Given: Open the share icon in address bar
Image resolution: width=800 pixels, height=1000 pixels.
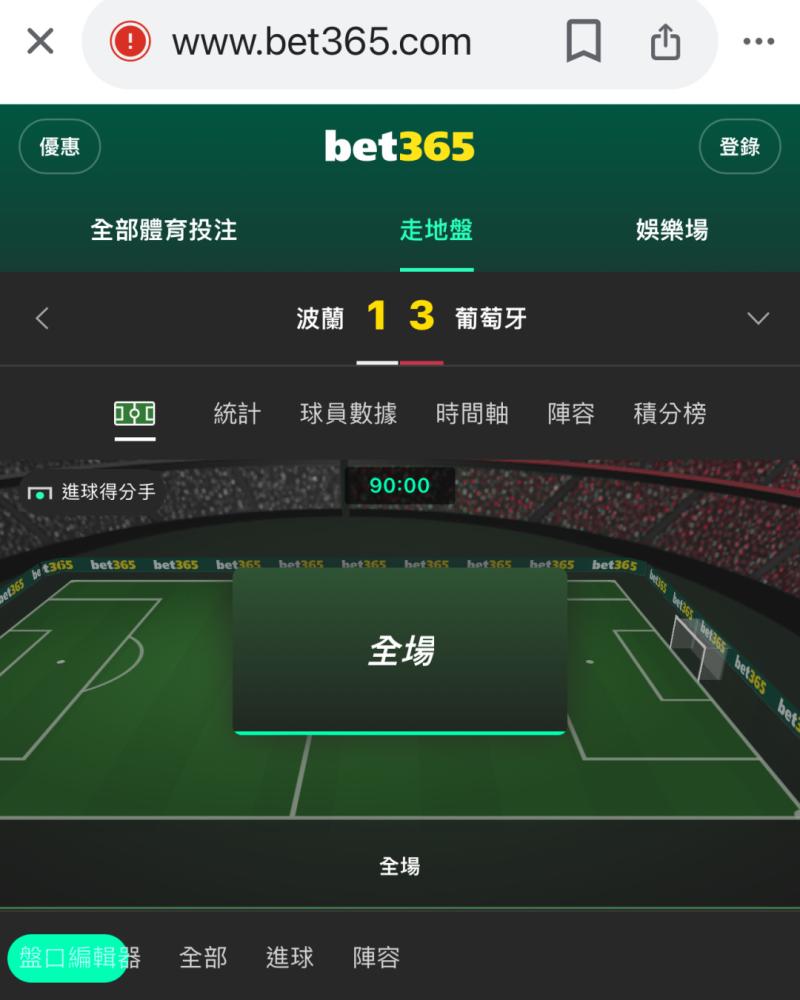Looking at the screenshot, I should point(665,41).
